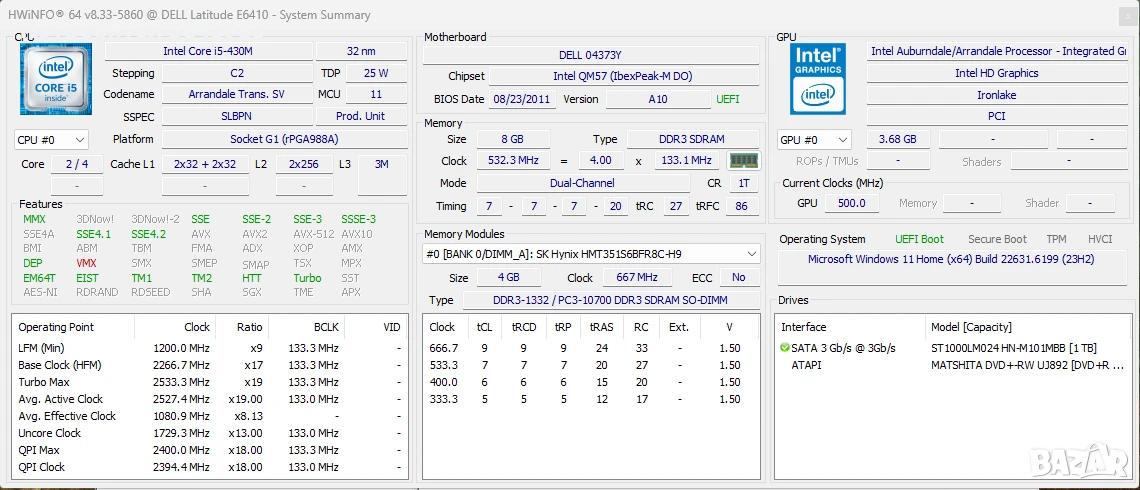Click the Intel HD Graphics field
The width and height of the screenshot is (1140, 490).
[997, 73]
